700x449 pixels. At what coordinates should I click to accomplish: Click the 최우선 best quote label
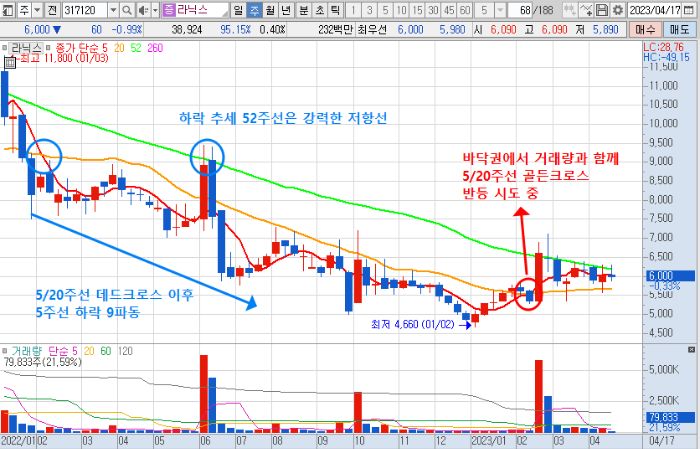point(371,30)
